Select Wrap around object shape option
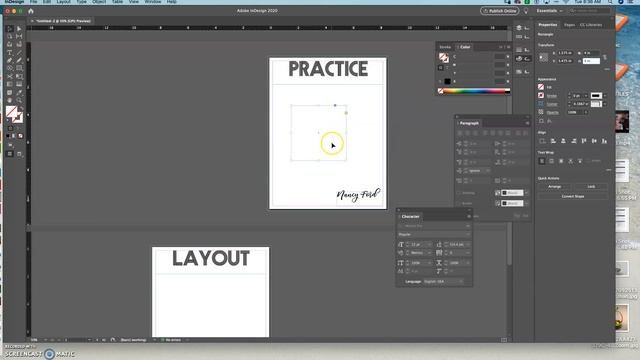Image resolution: width=640 pixels, height=360 pixels. (x=561, y=161)
